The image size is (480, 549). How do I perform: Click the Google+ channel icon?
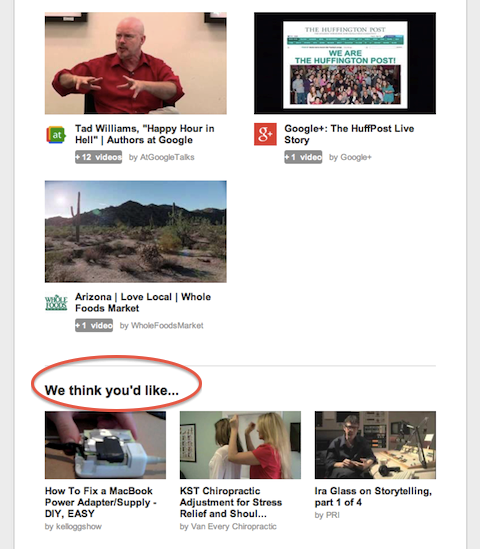tap(265, 134)
